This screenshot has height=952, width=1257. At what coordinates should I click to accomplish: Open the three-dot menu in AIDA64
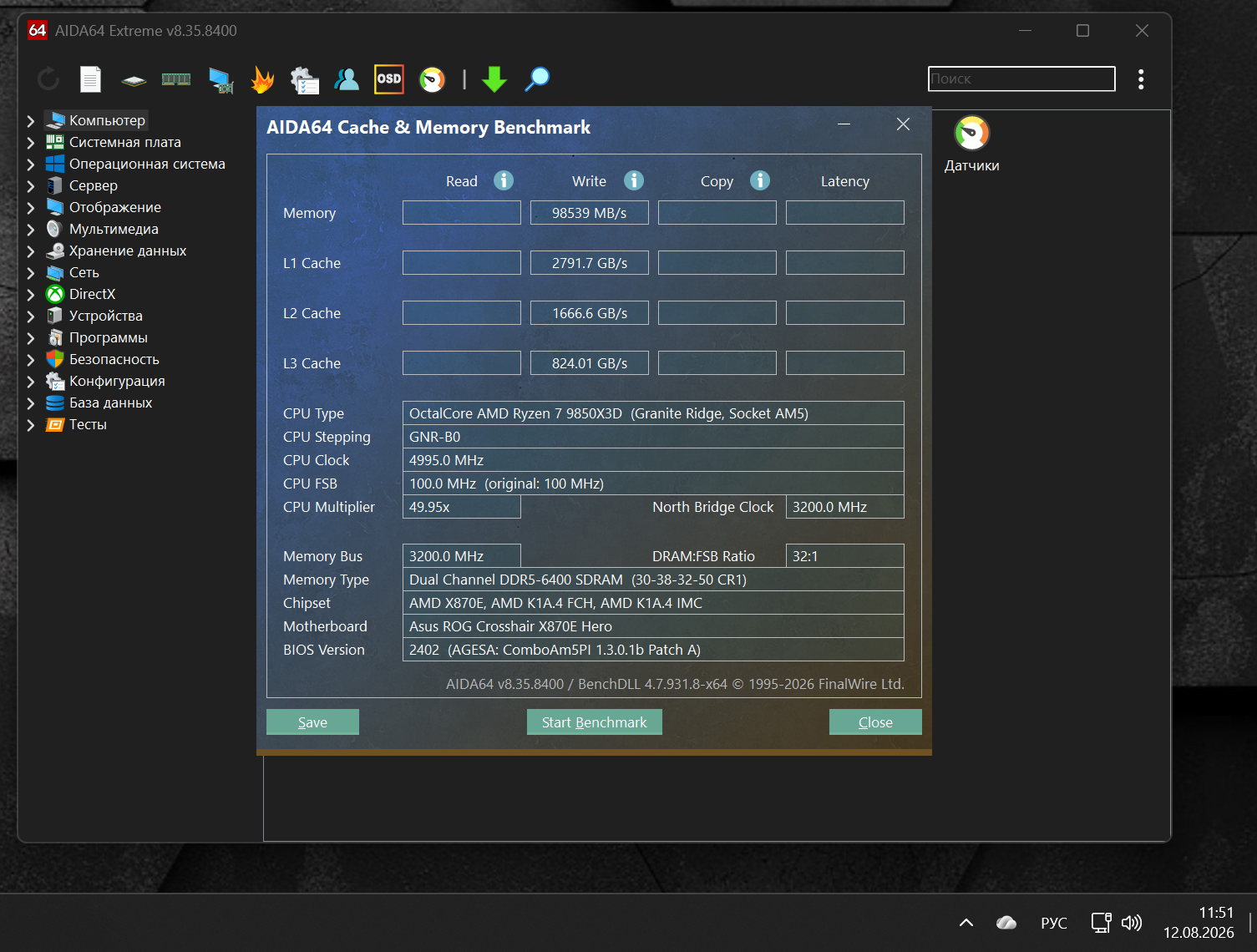click(x=1141, y=79)
